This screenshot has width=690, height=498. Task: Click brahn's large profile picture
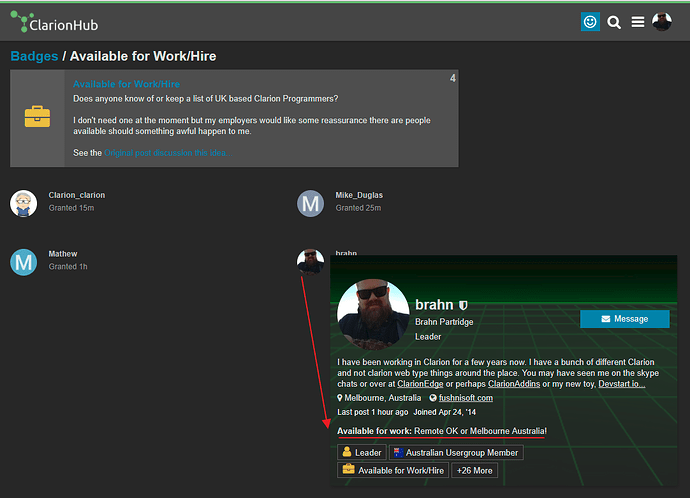tap(374, 314)
